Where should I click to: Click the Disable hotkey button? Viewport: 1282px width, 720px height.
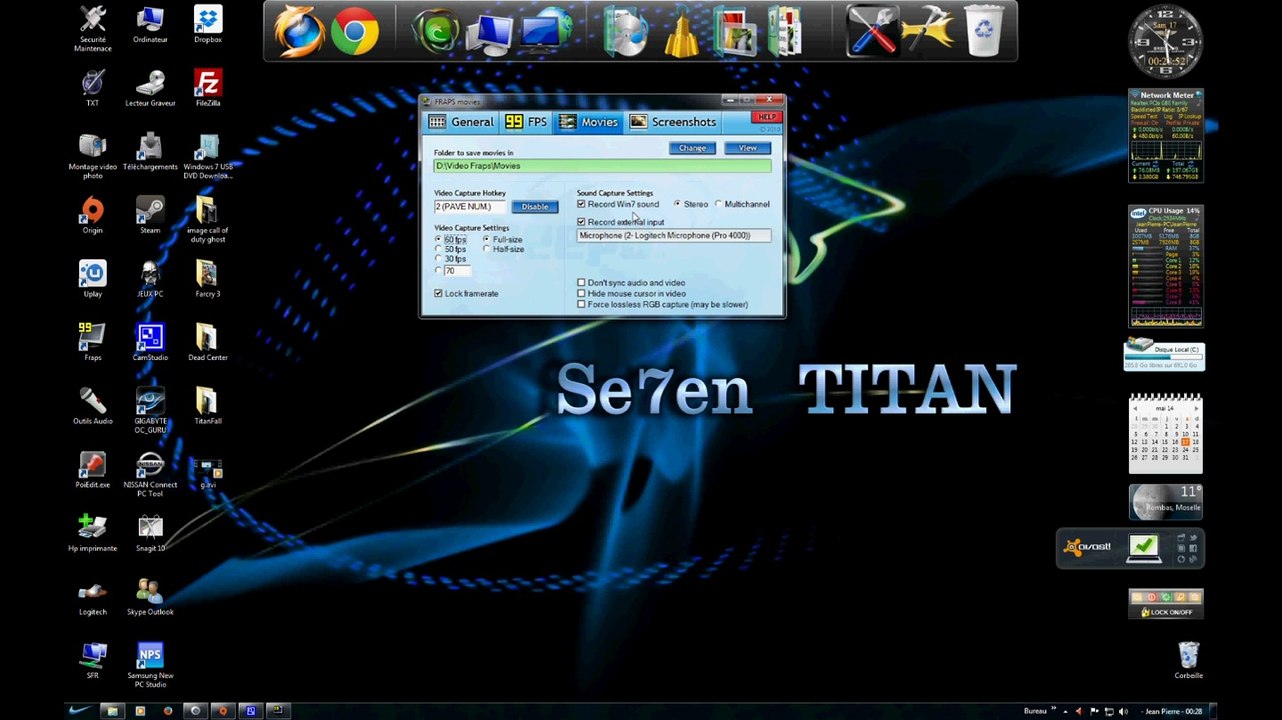(534, 207)
